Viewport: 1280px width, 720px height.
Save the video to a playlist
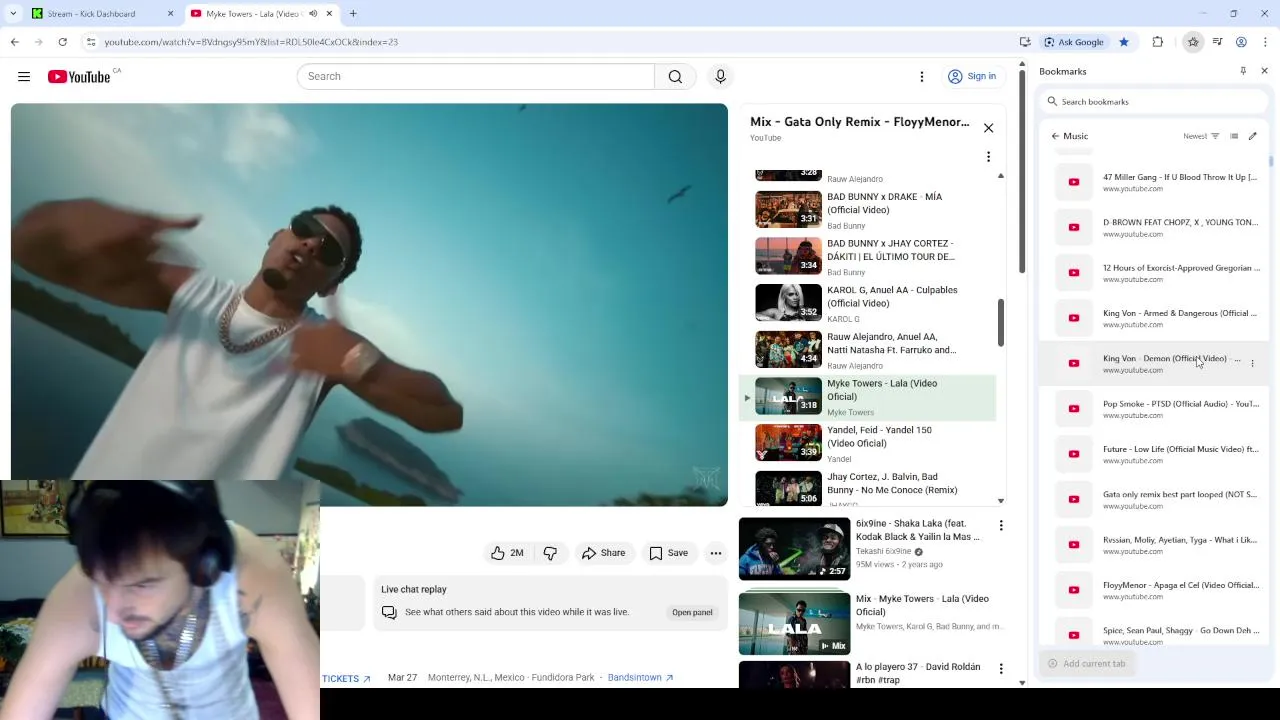668,553
